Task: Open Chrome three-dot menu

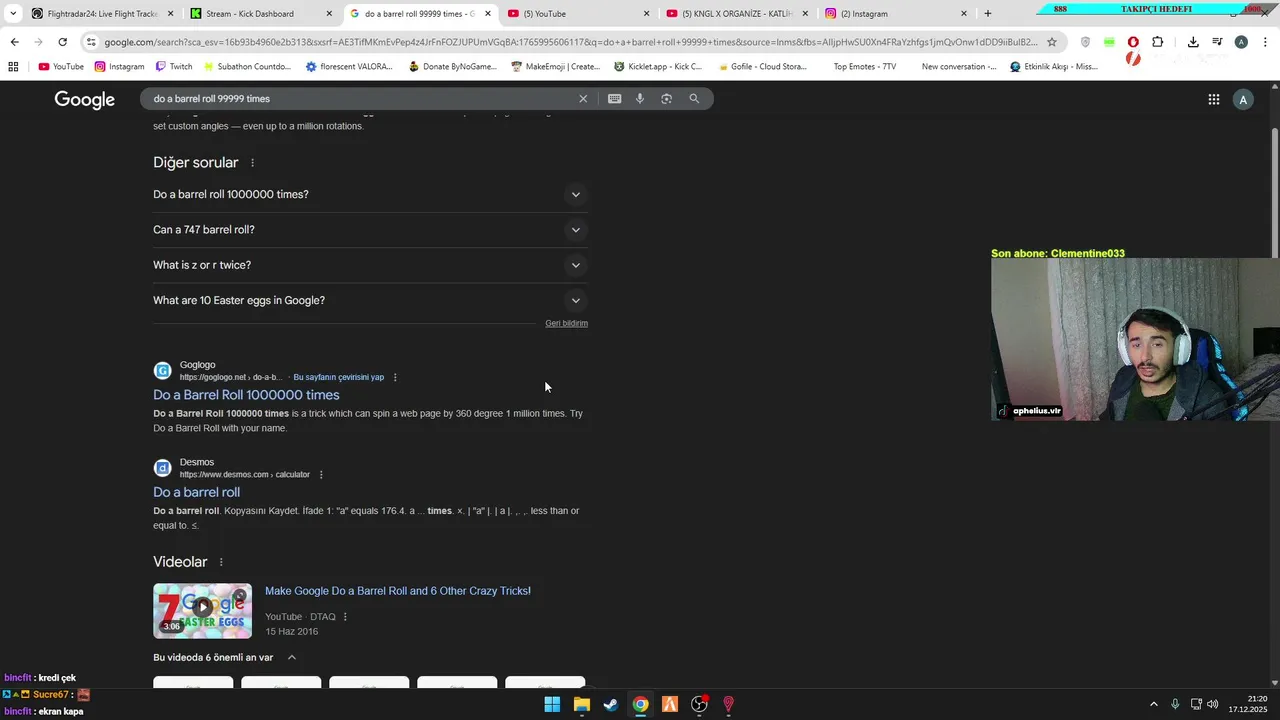Action: 1265,42
